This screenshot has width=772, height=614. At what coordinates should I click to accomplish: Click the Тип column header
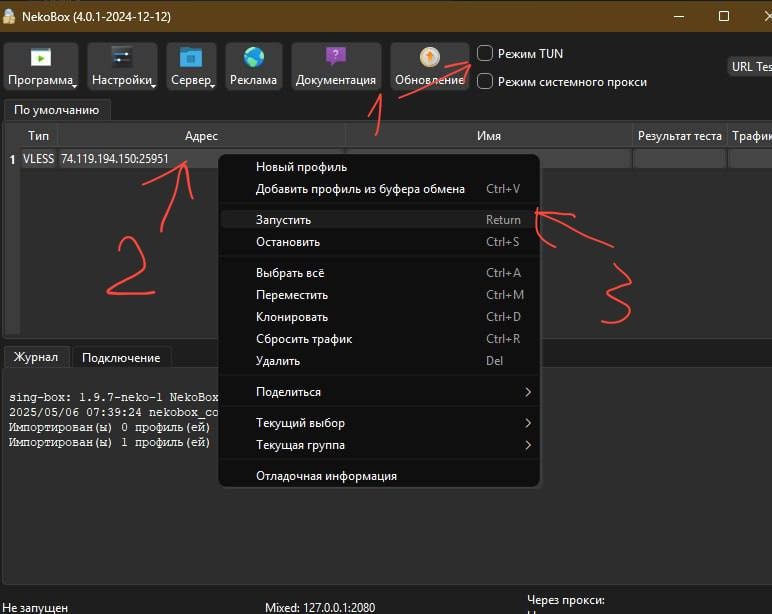(x=38, y=136)
